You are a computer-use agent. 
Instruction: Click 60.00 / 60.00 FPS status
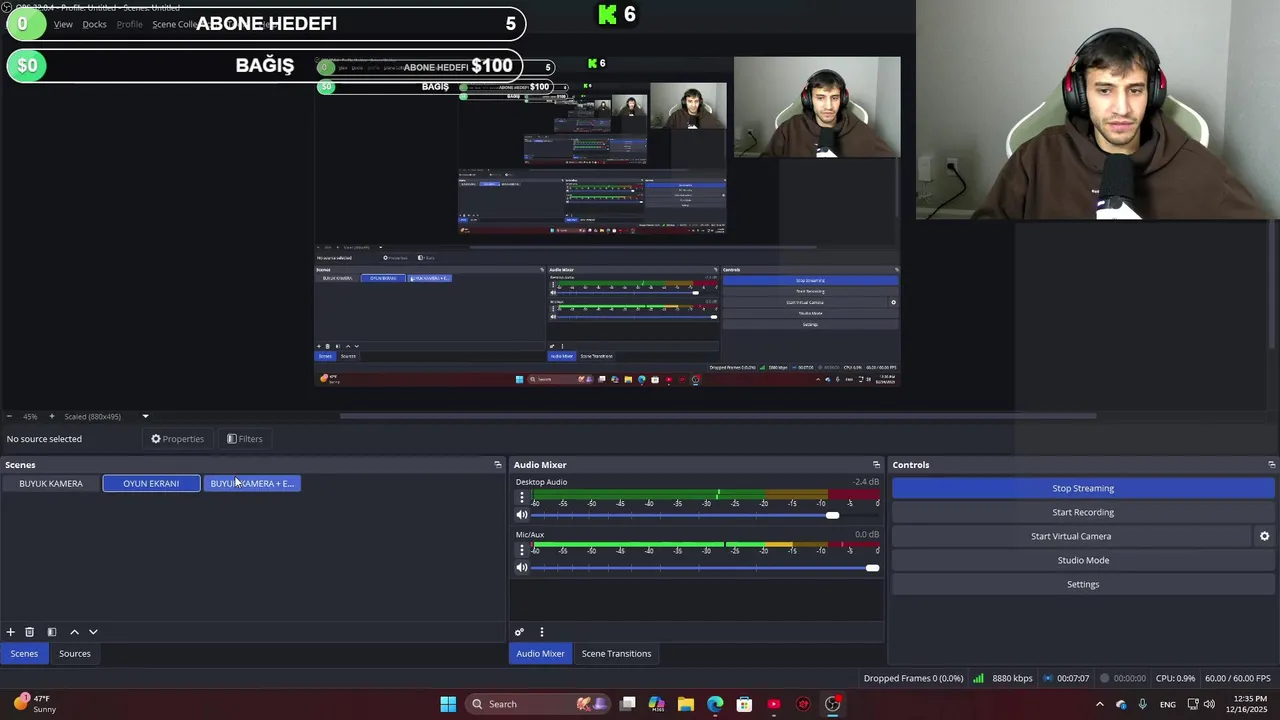coord(1238,678)
